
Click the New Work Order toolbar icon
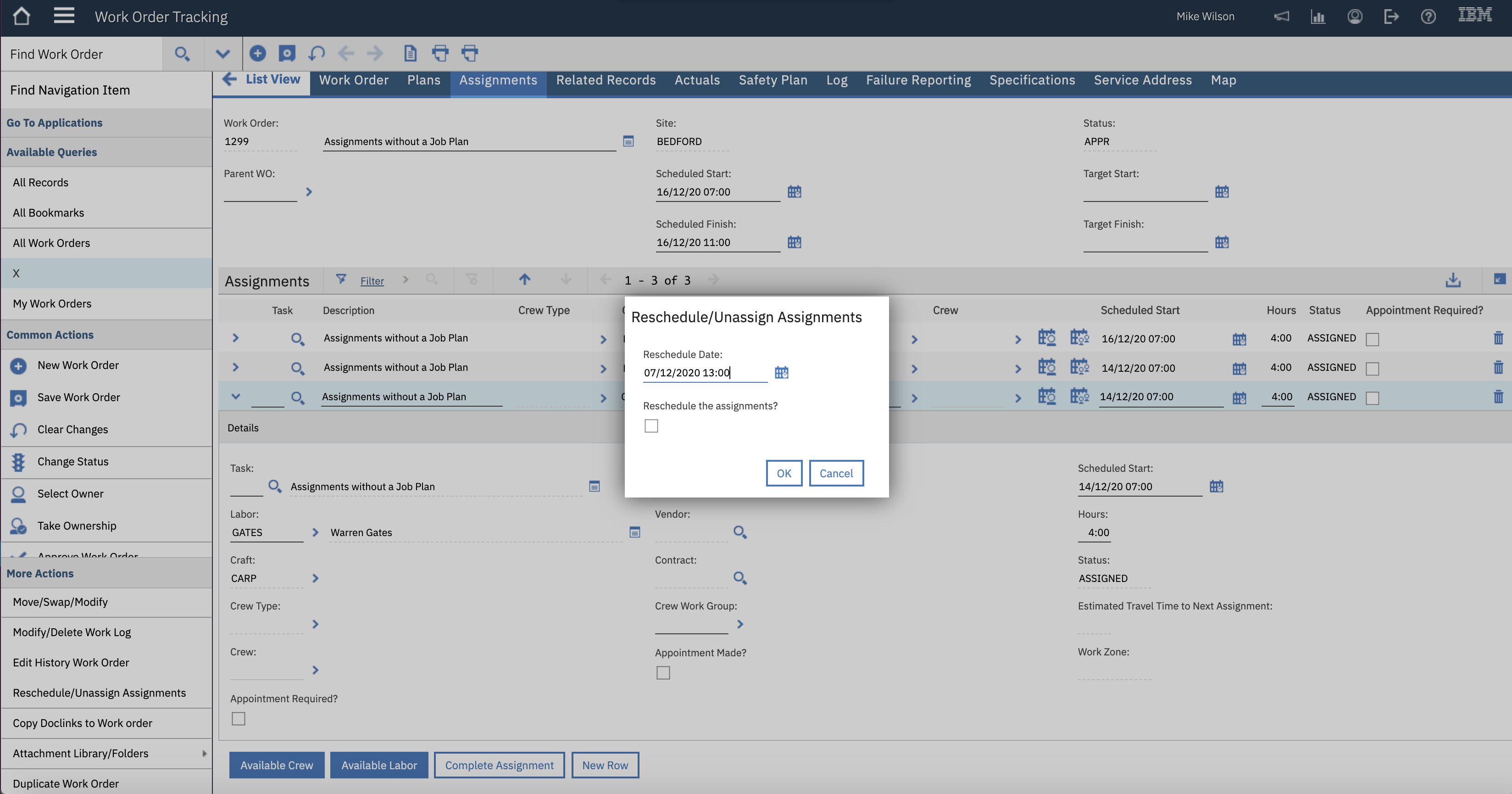point(257,53)
